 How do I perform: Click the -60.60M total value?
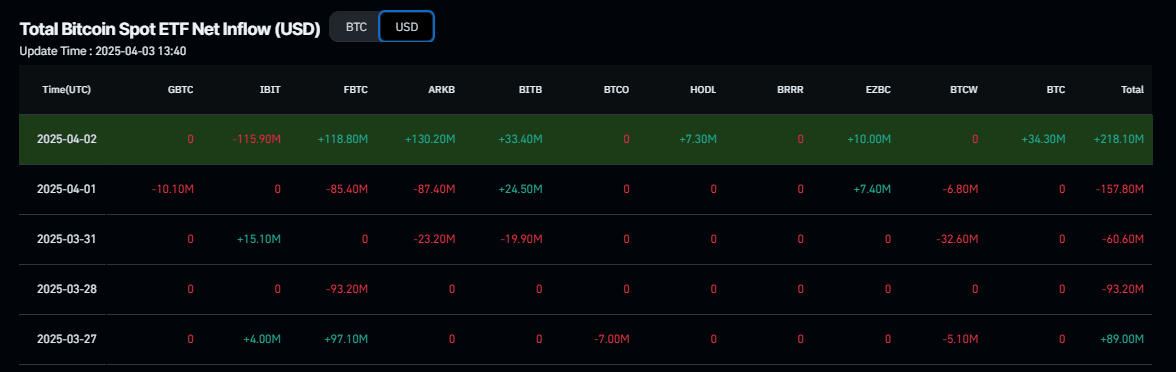point(1123,239)
